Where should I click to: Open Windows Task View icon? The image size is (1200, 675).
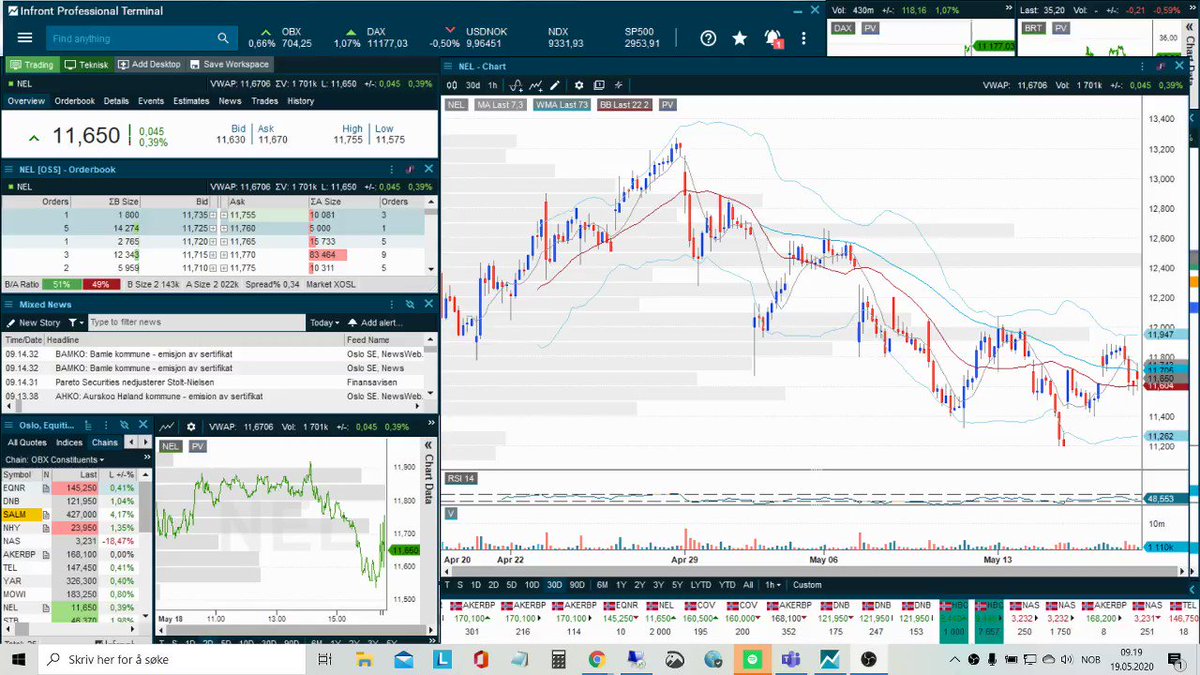click(x=324, y=659)
